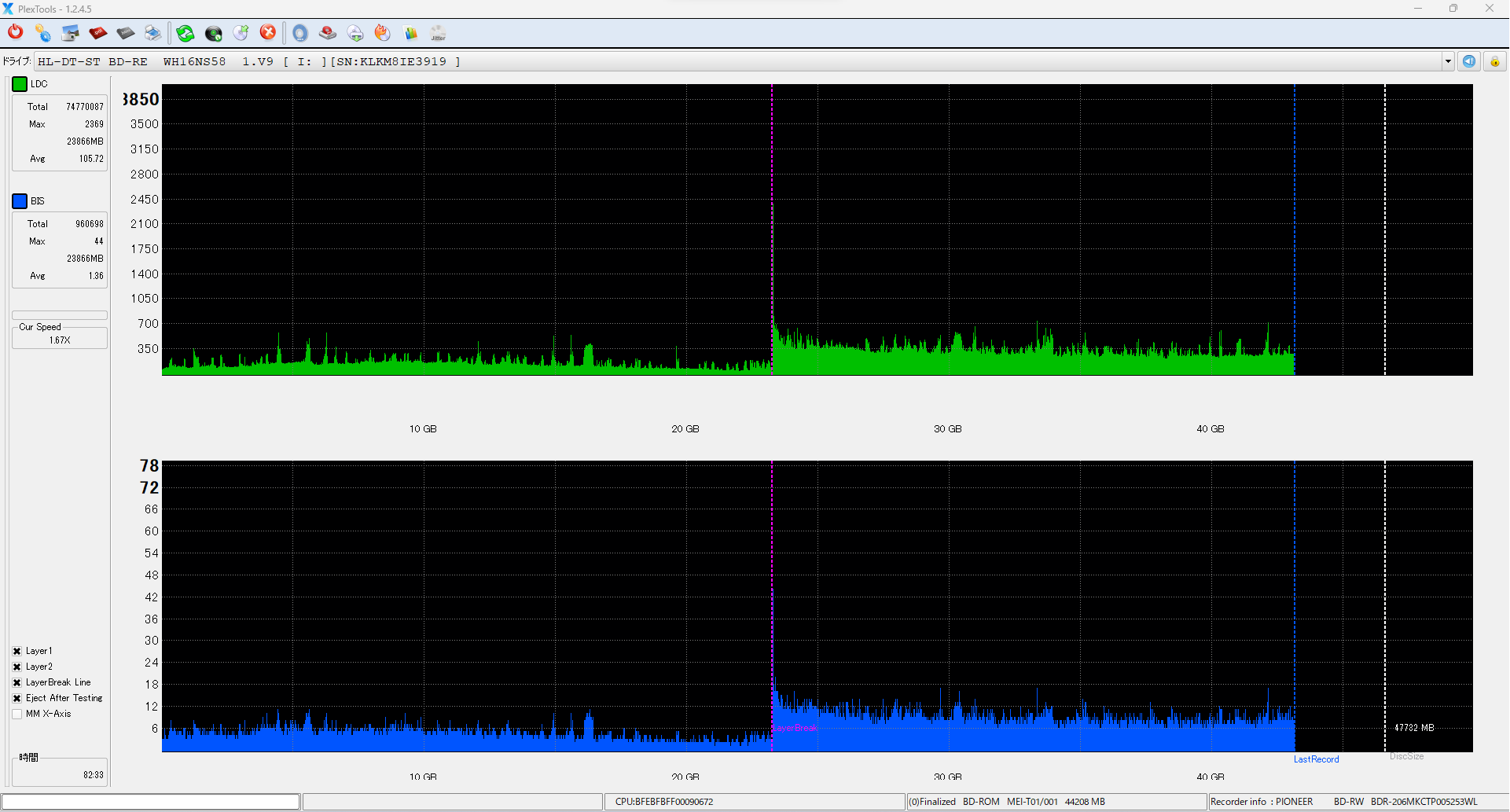The height and width of the screenshot is (812, 1510).
Task: Export report using the gray HTML icon
Action: [125, 32]
